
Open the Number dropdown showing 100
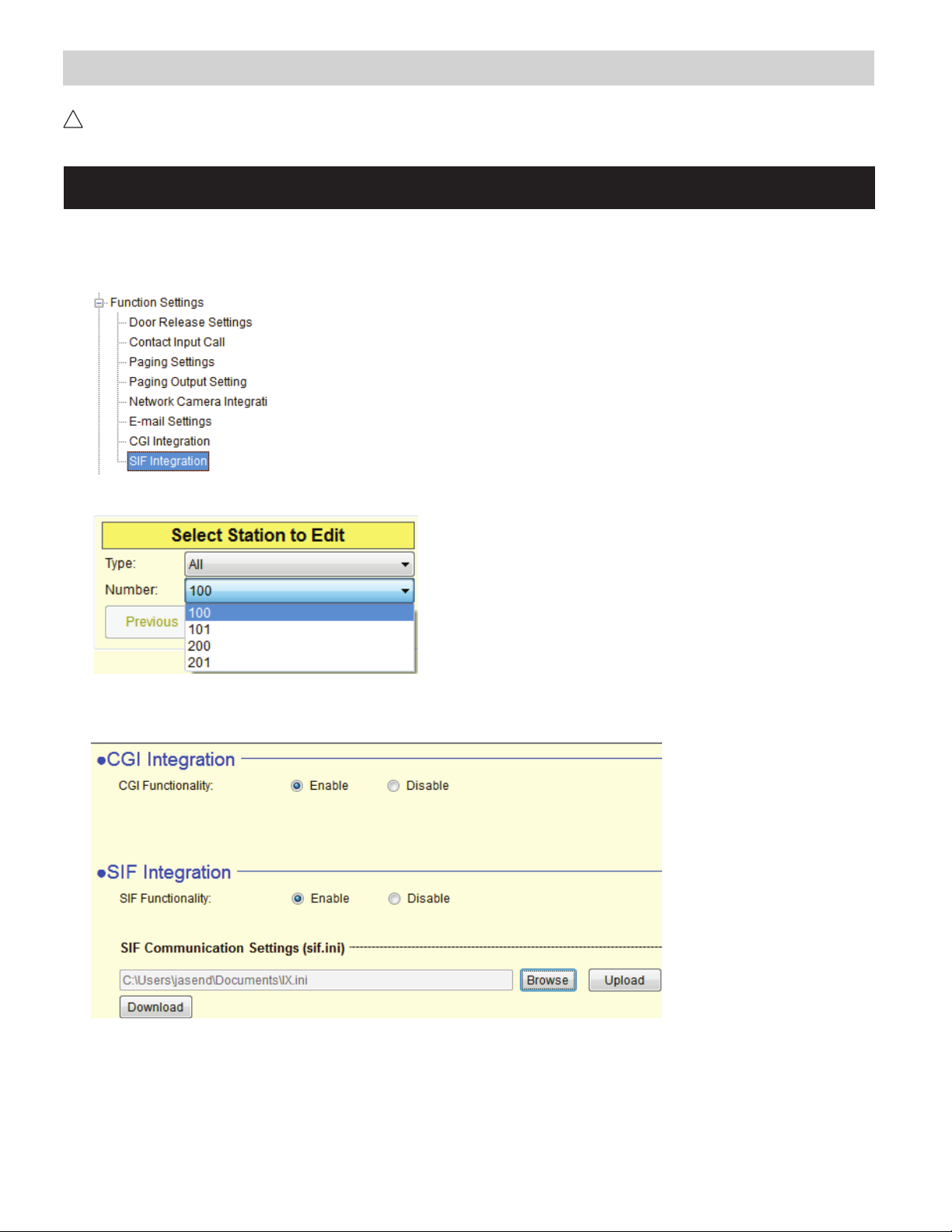coord(299,591)
